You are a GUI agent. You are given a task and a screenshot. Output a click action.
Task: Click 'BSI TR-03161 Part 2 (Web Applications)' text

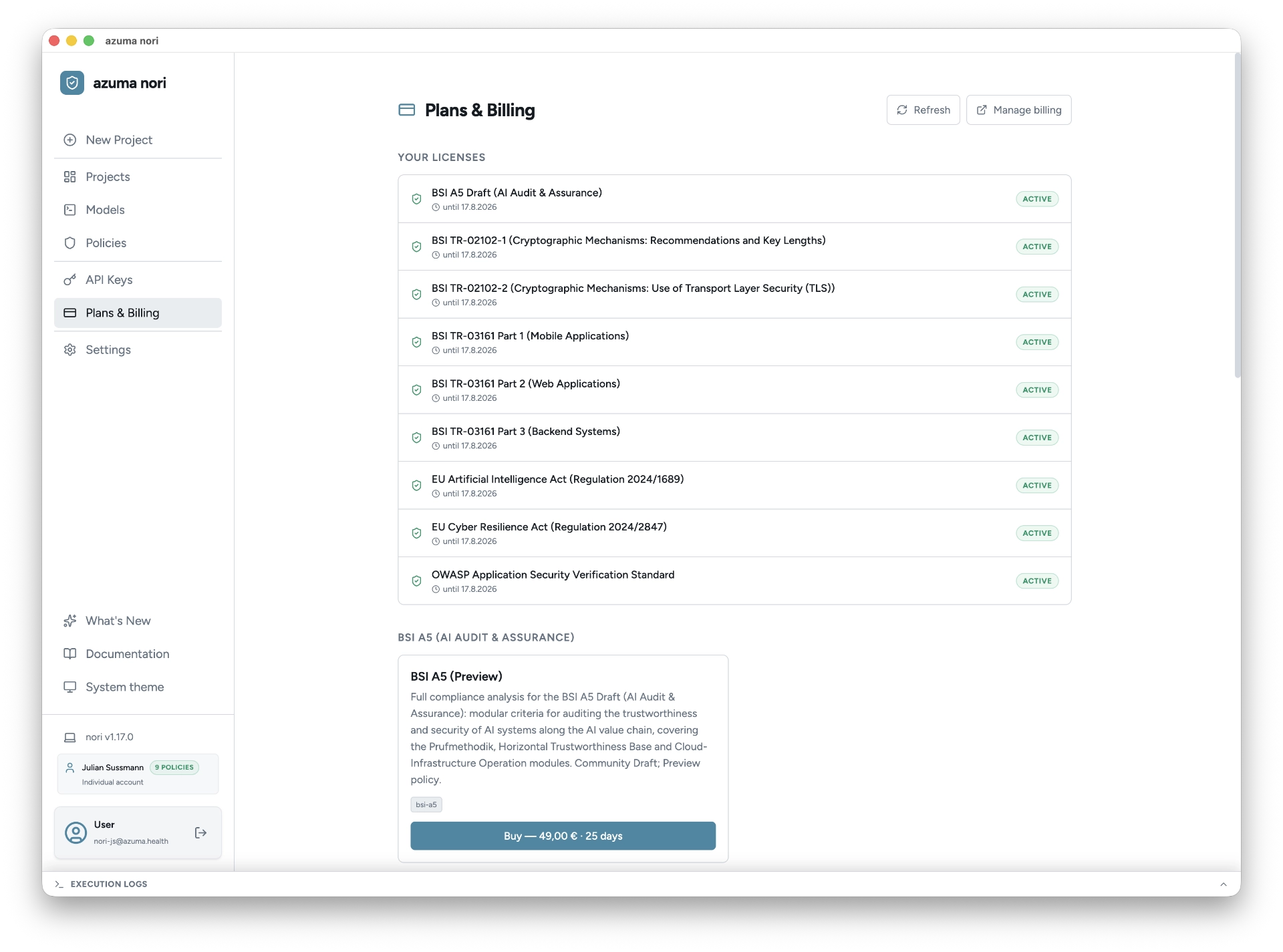tap(526, 383)
